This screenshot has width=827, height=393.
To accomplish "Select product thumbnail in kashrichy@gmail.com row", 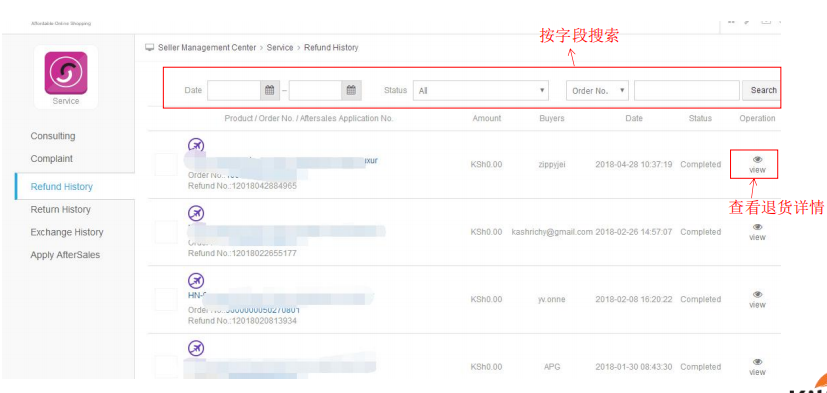I will (166, 232).
